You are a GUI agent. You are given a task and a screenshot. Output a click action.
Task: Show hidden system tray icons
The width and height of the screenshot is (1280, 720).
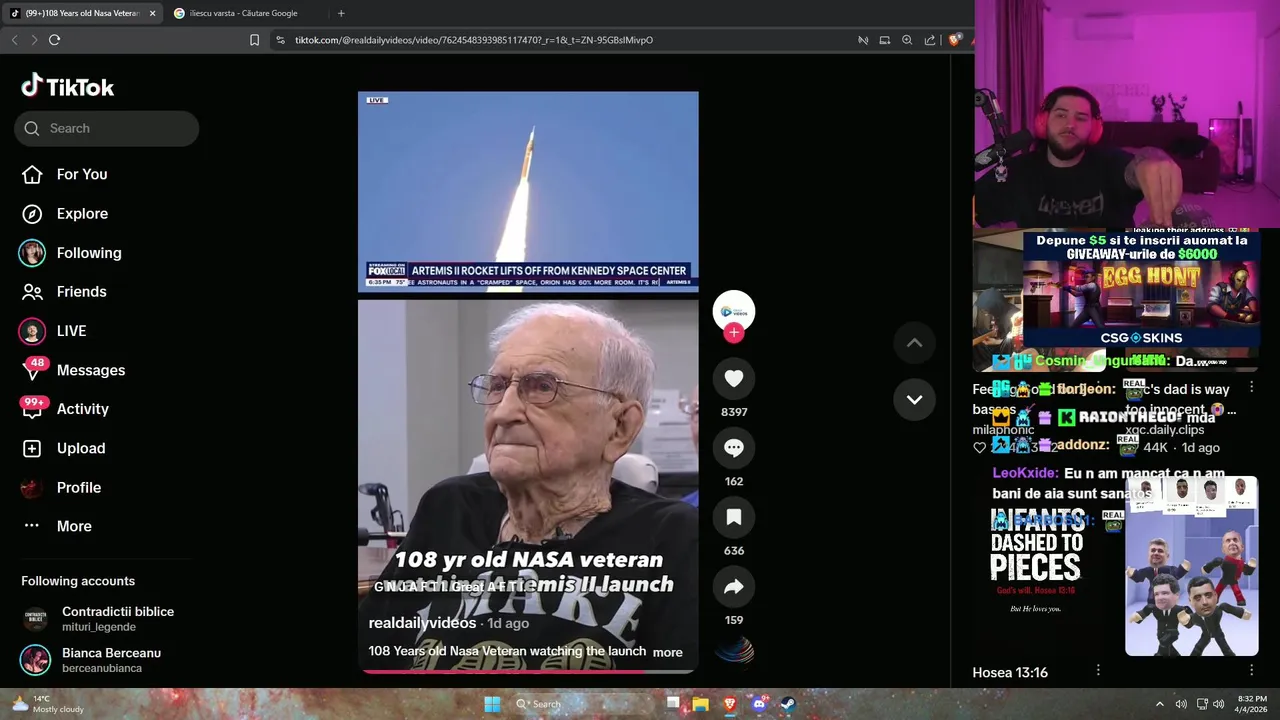coord(1160,704)
